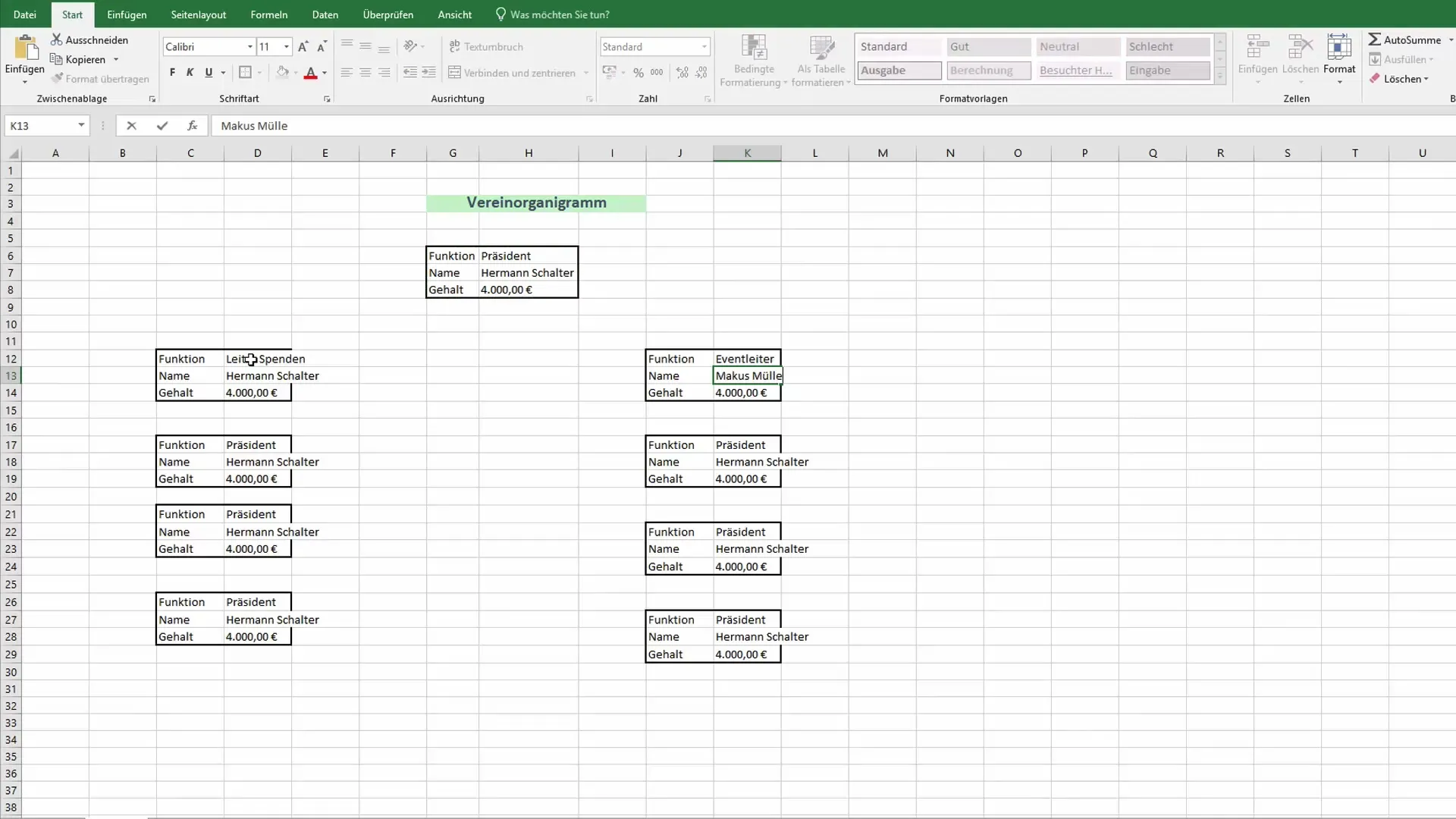This screenshot has height=819, width=1456.
Task: Open Bedingte Formatierung menu
Action: [754, 61]
